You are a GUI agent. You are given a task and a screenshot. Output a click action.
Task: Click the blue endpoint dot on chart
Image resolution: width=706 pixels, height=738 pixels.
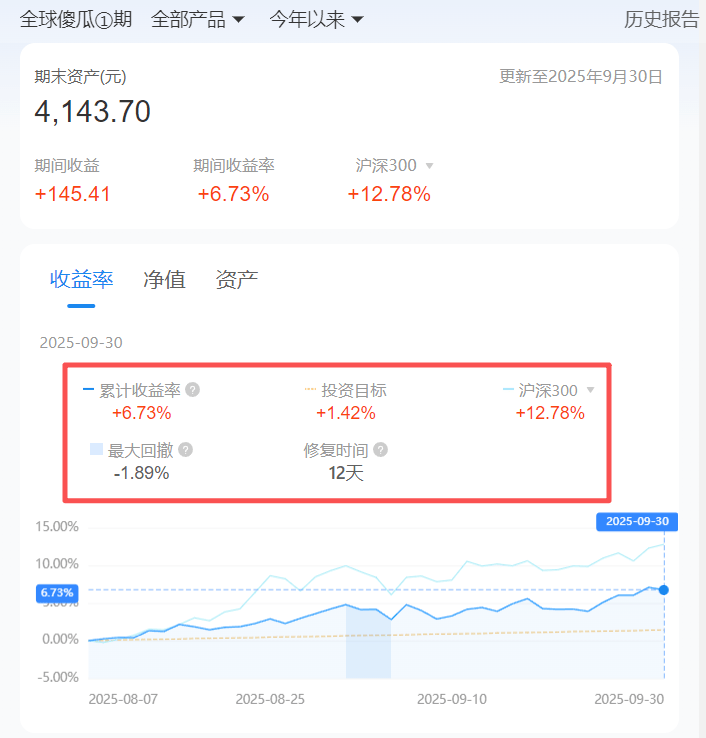[664, 590]
